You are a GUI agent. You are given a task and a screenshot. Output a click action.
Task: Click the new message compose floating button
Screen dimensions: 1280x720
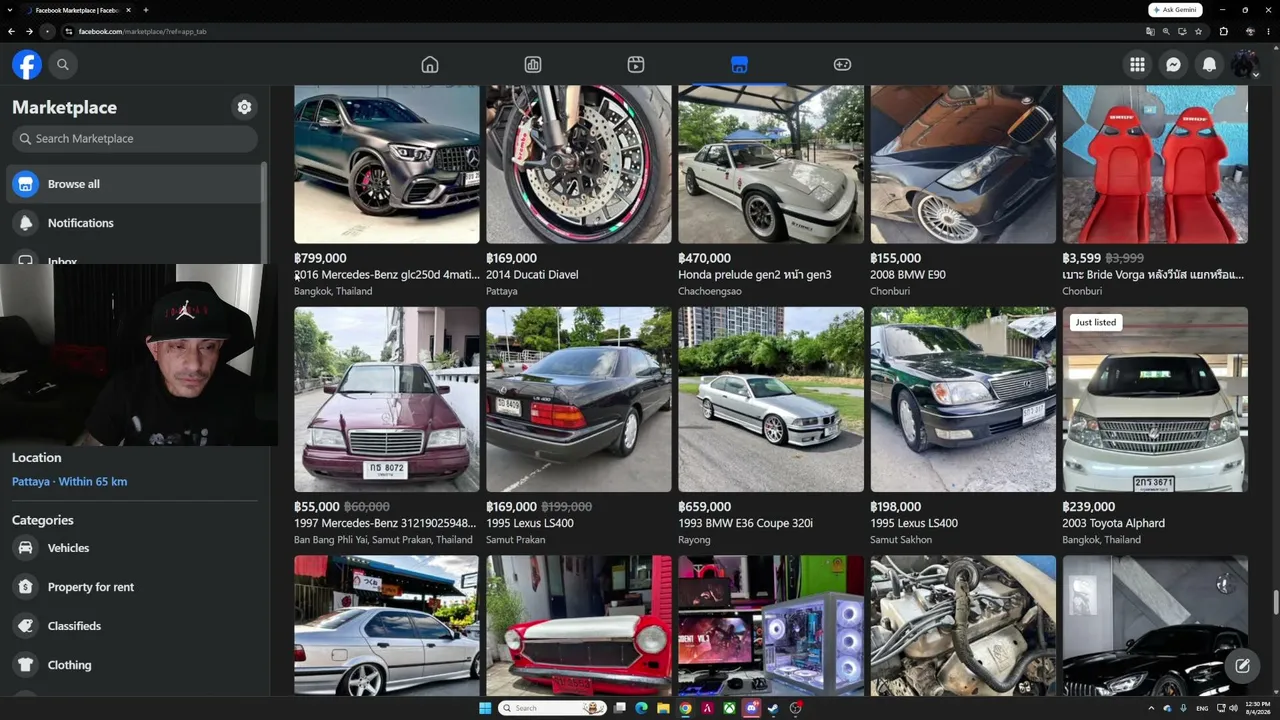pos(1242,666)
